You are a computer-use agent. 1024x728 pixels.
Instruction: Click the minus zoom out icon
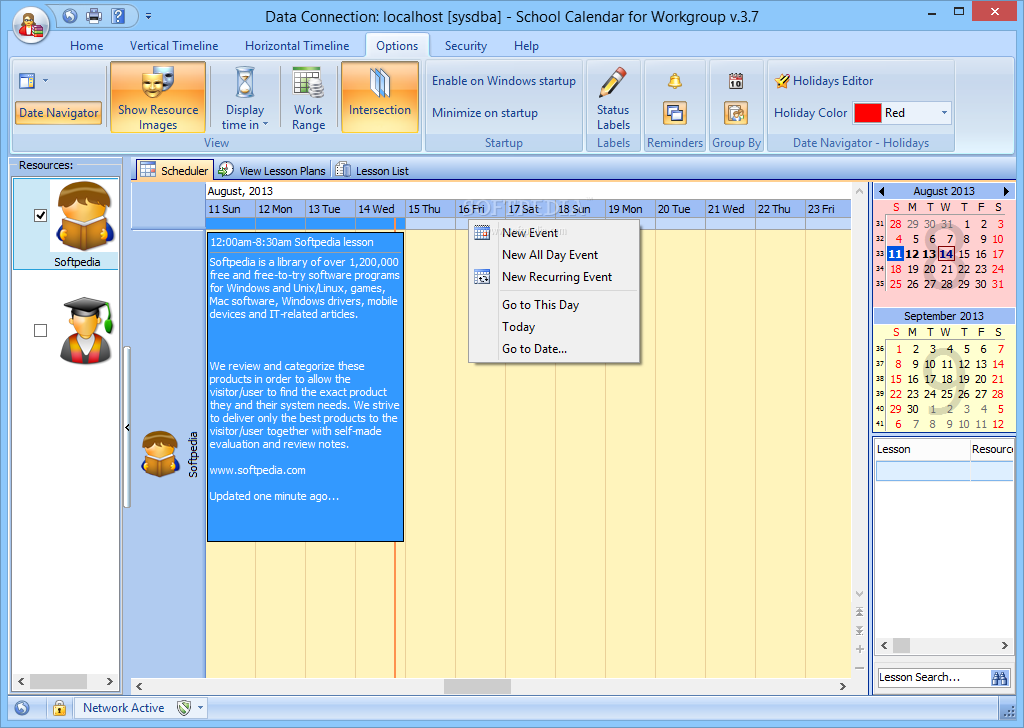pyautogui.click(x=859, y=667)
